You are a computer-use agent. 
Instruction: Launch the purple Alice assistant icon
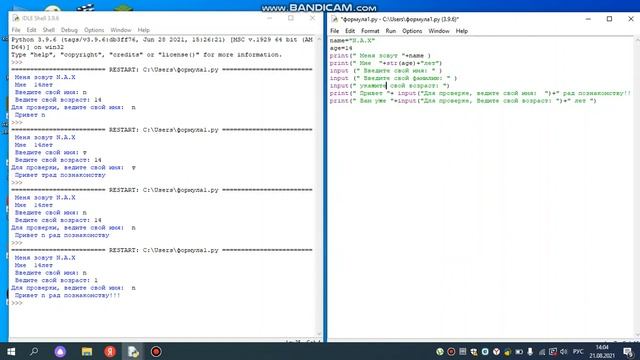point(60,351)
